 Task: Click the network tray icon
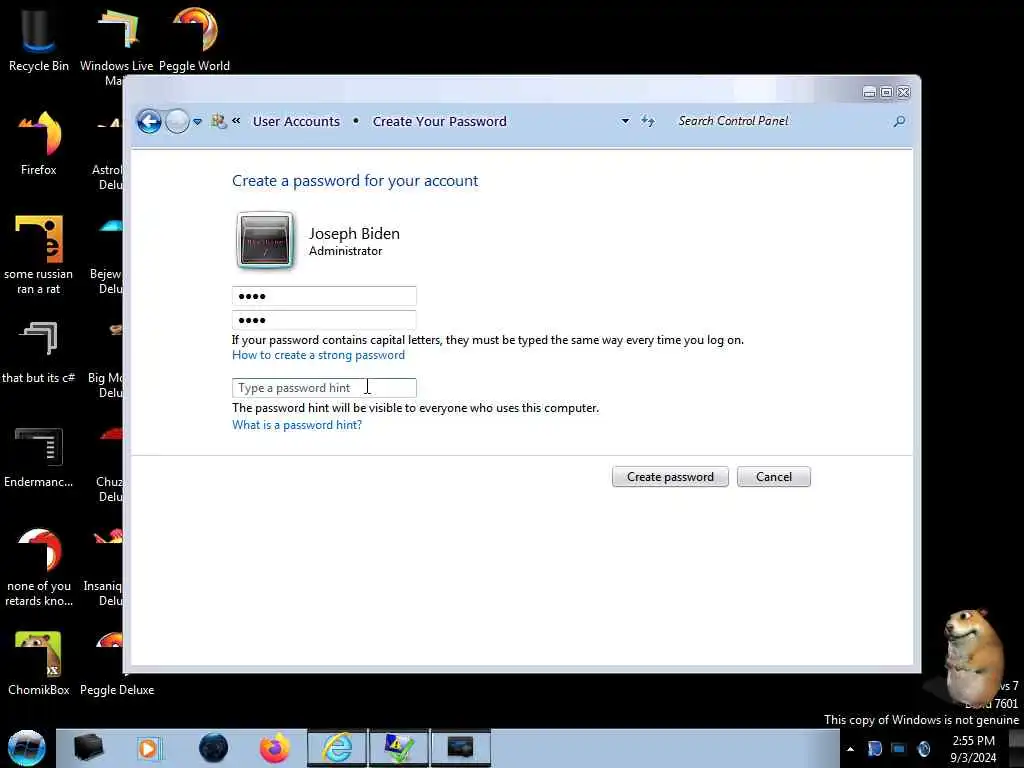pos(899,748)
